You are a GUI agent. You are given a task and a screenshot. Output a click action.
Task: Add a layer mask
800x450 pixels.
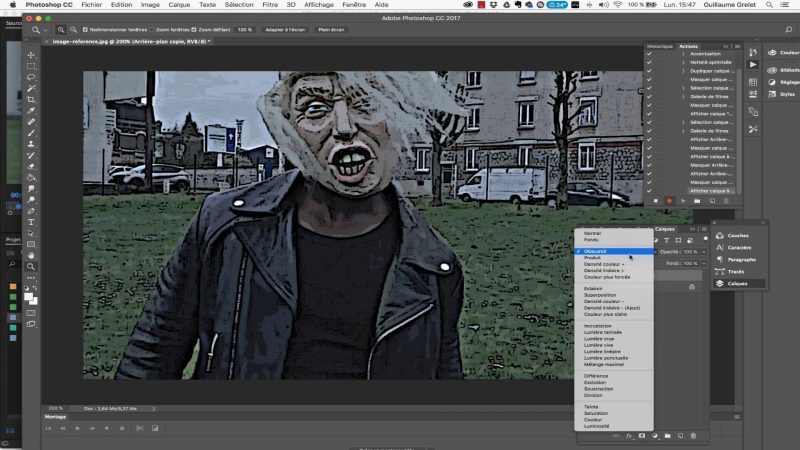[x=642, y=436]
